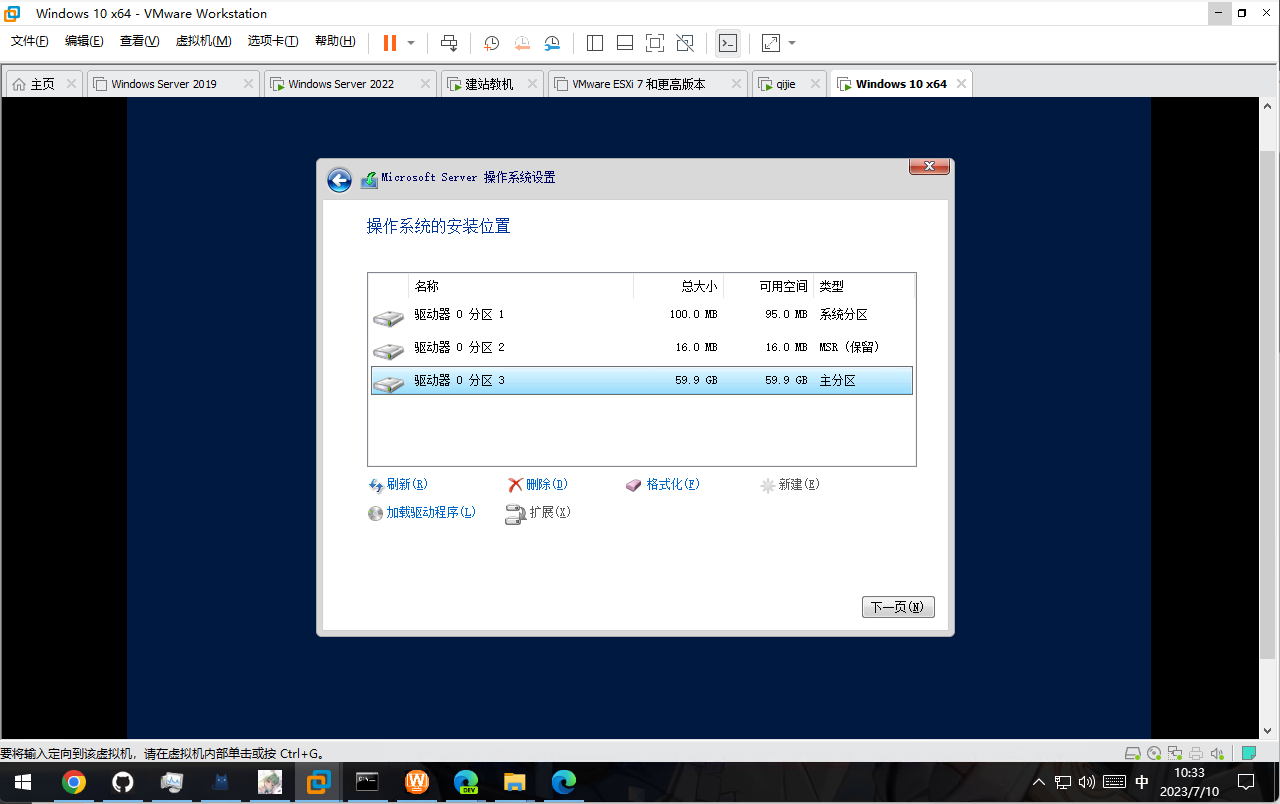Select 驱动器 0 分区 2 row

pos(641,348)
